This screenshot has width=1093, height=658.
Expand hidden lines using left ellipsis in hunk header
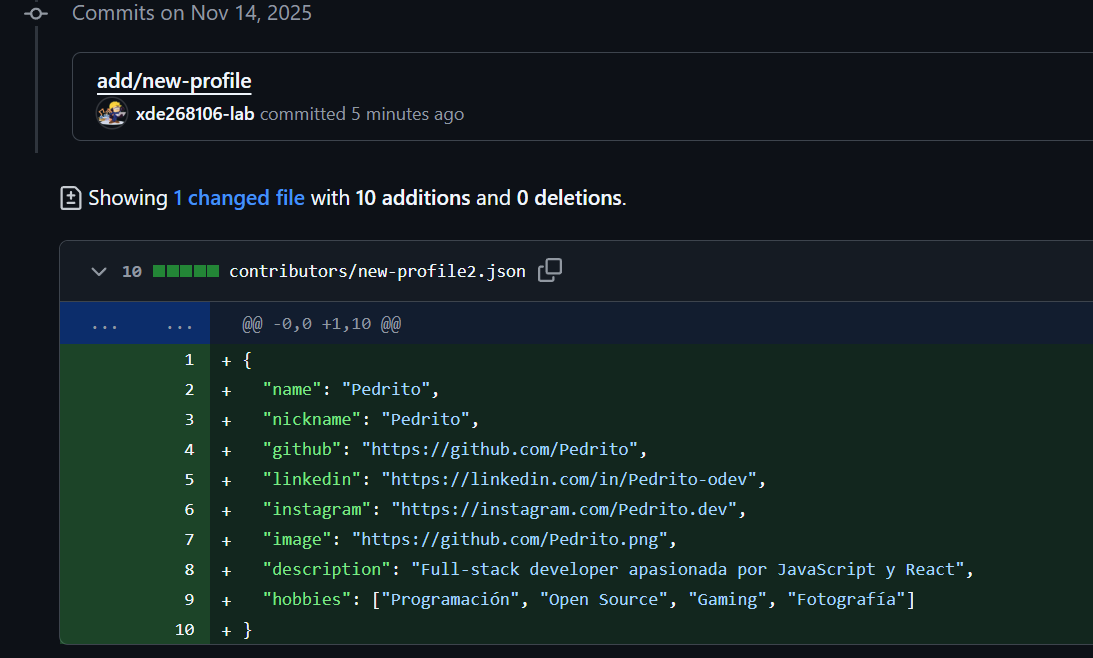(104, 324)
